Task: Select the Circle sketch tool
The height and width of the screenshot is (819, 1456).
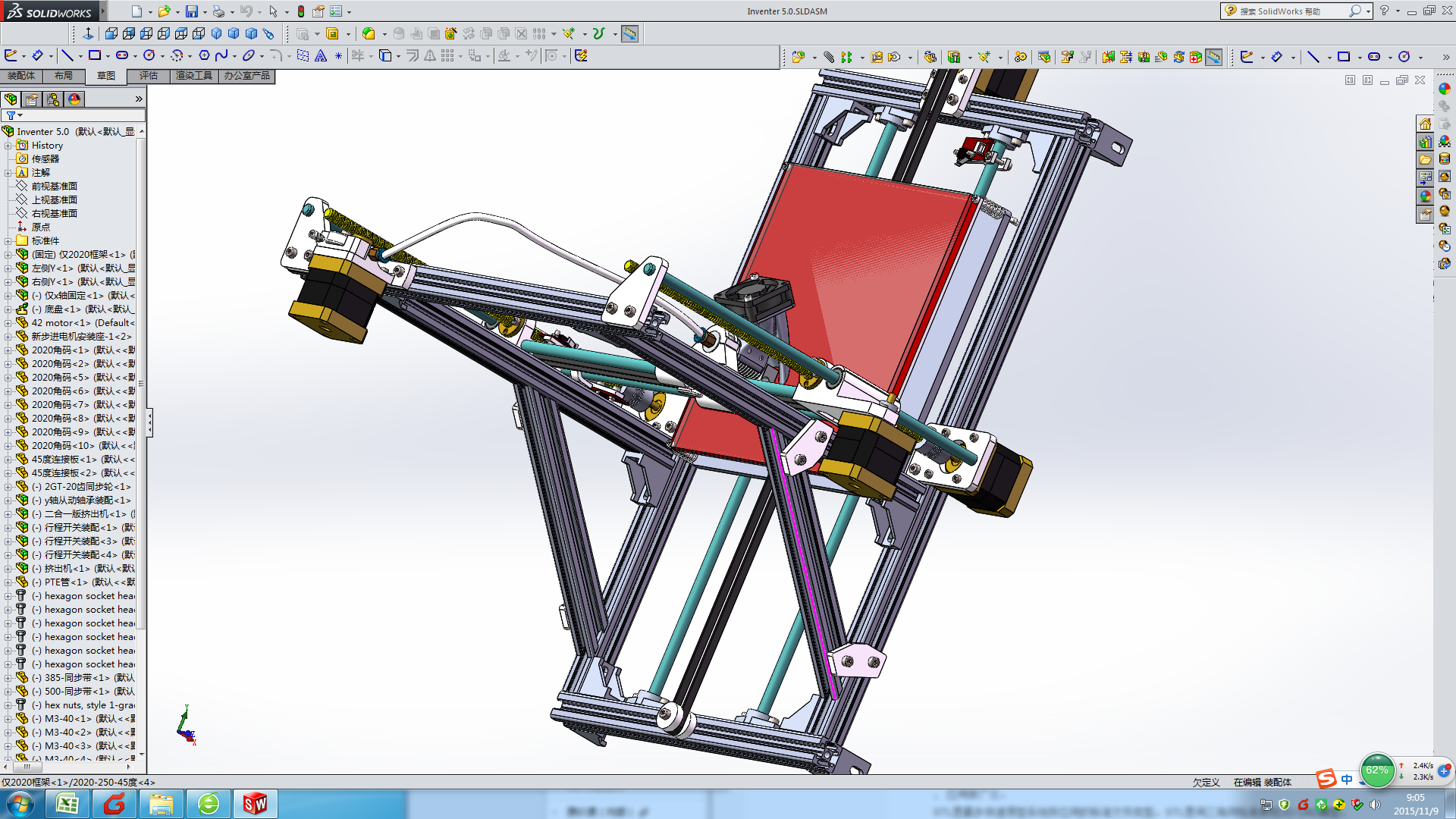Action: (149, 55)
